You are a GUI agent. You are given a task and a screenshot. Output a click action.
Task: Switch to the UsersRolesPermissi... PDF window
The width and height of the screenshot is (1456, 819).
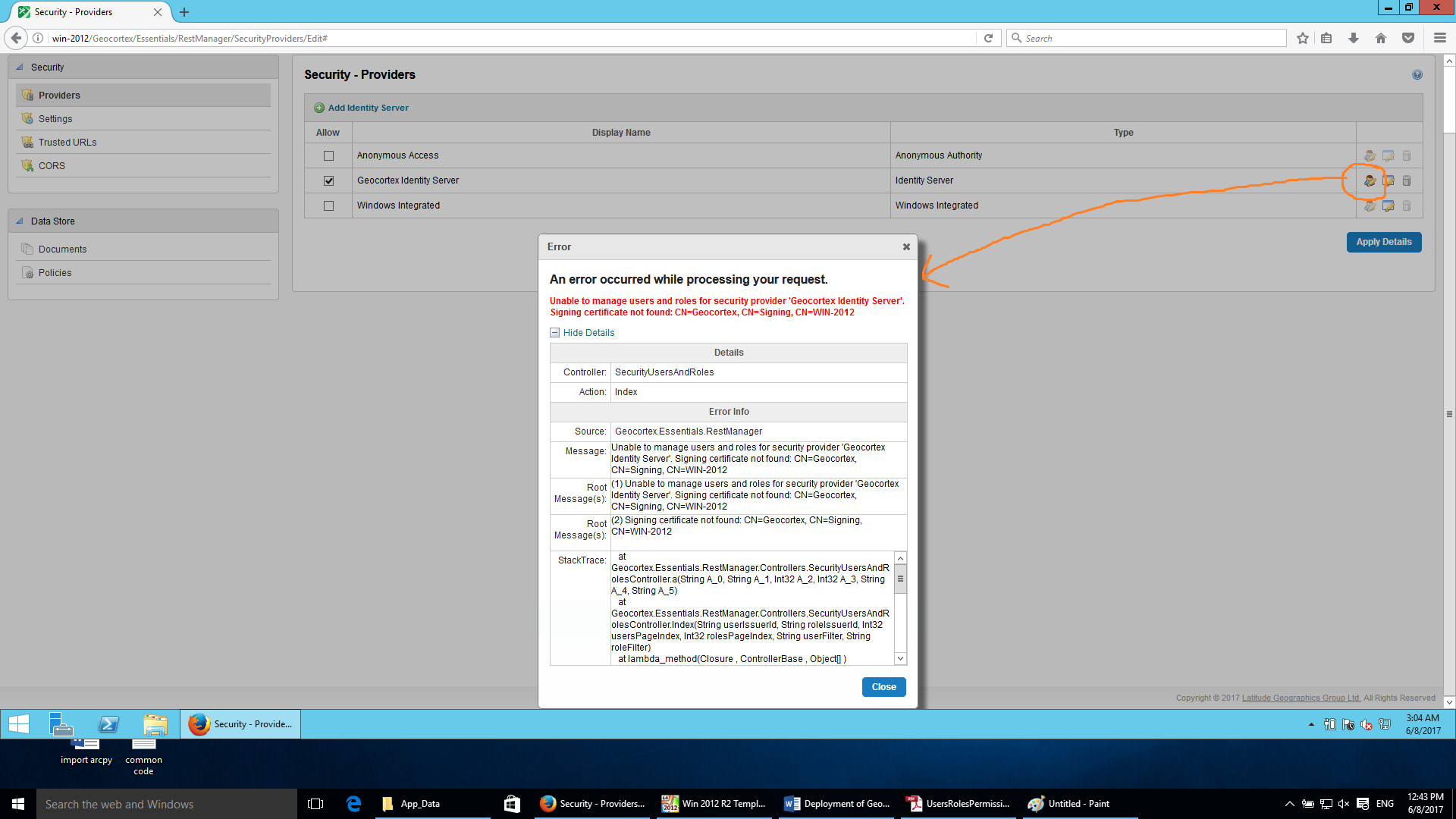tap(959, 804)
